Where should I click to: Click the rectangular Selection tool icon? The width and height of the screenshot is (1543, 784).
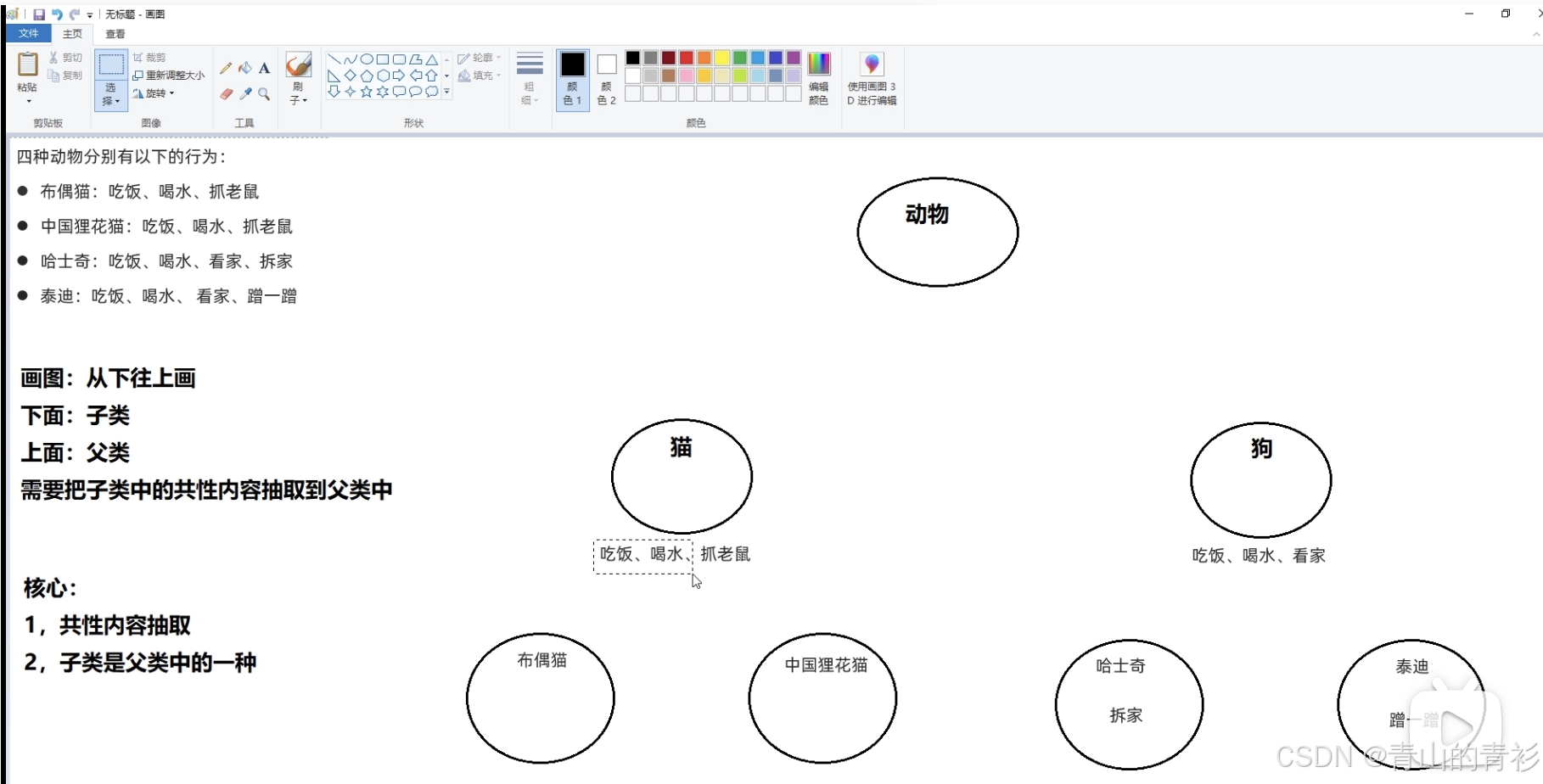click(x=110, y=65)
